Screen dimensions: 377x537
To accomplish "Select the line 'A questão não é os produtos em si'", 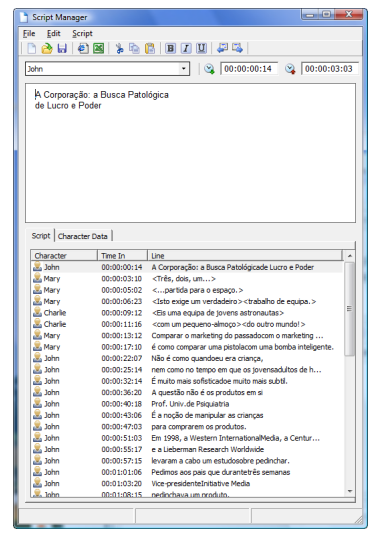I will point(187,392).
